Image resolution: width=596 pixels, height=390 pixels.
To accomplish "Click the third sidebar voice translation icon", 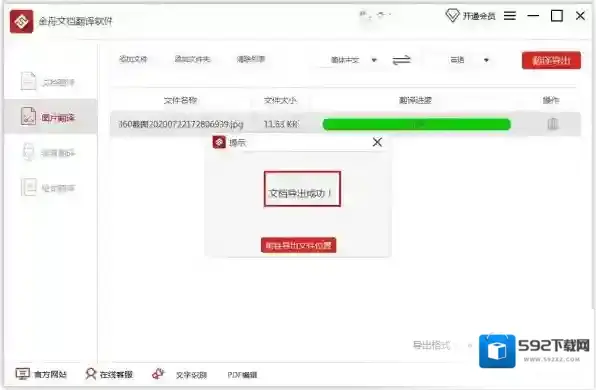I will 29,152.
